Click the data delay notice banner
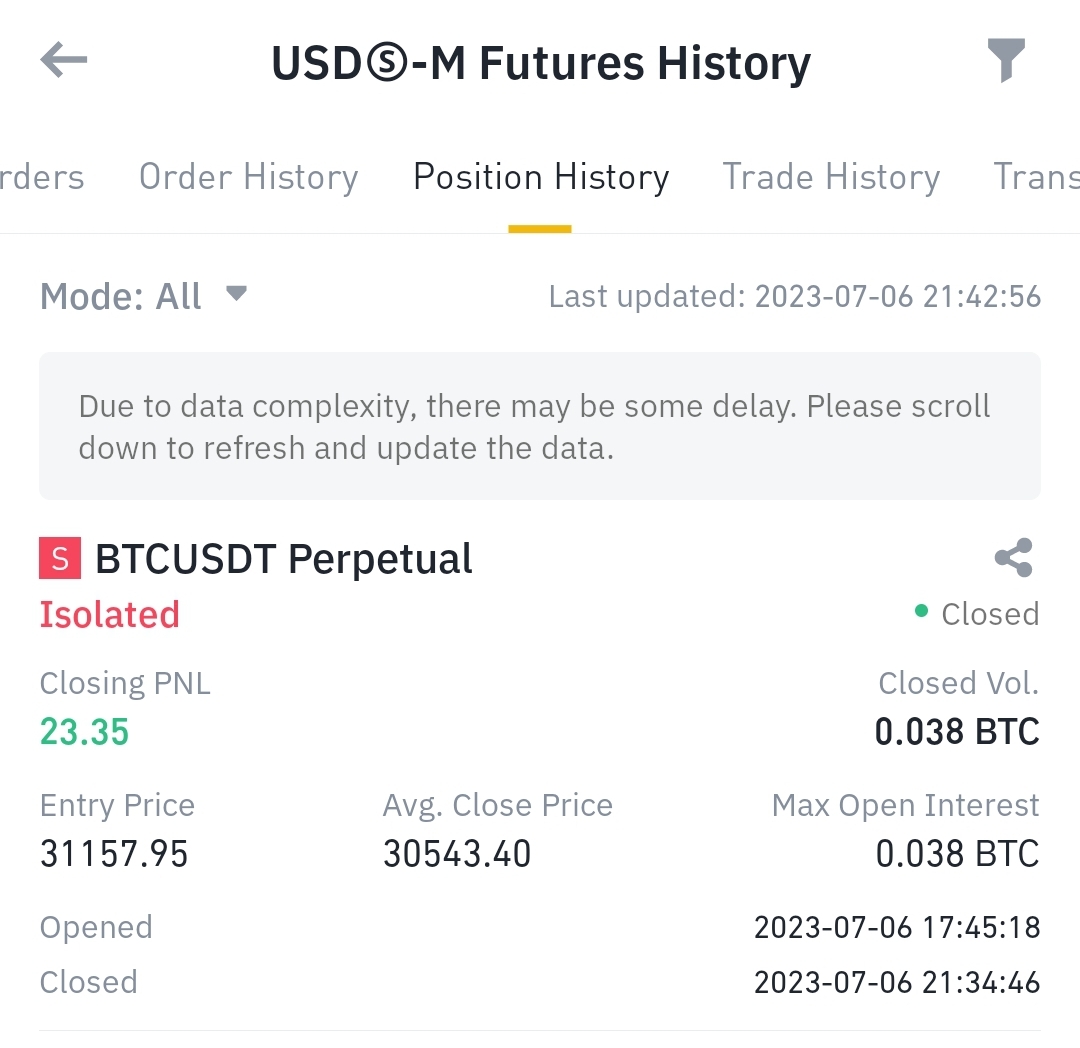The image size is (1080, 1048). (540, 426)
